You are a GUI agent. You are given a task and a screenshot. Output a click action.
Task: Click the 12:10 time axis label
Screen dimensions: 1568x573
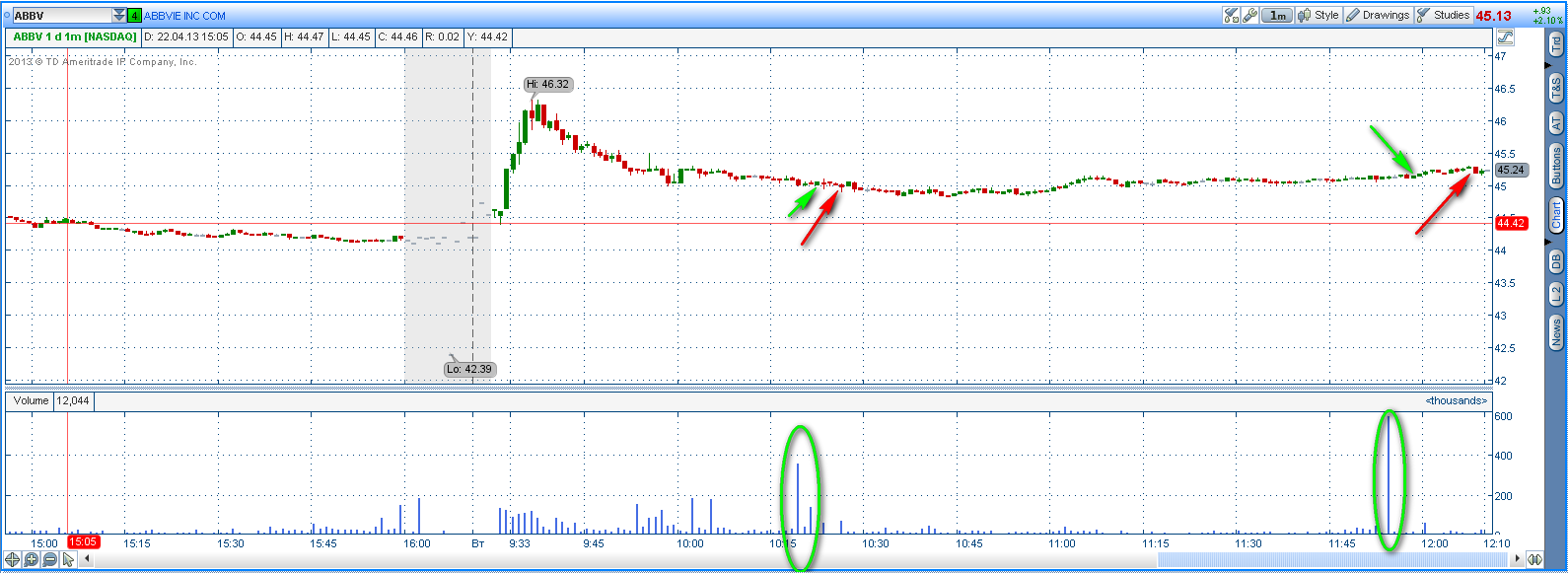click(x=1496, y=543)
